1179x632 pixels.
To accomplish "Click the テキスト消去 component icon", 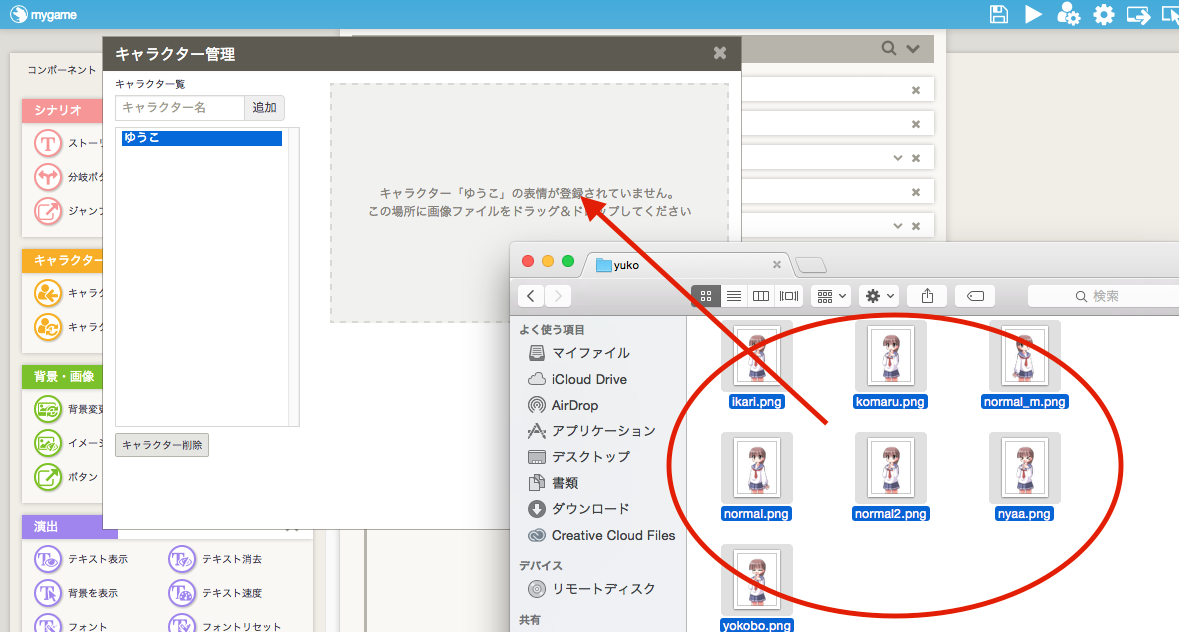I will [182, 559].
